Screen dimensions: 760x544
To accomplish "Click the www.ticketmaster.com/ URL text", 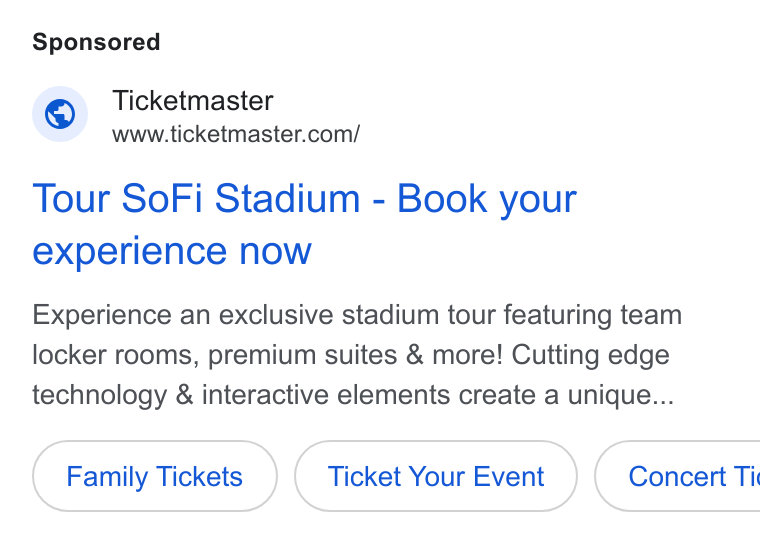I will pos(236,134).
